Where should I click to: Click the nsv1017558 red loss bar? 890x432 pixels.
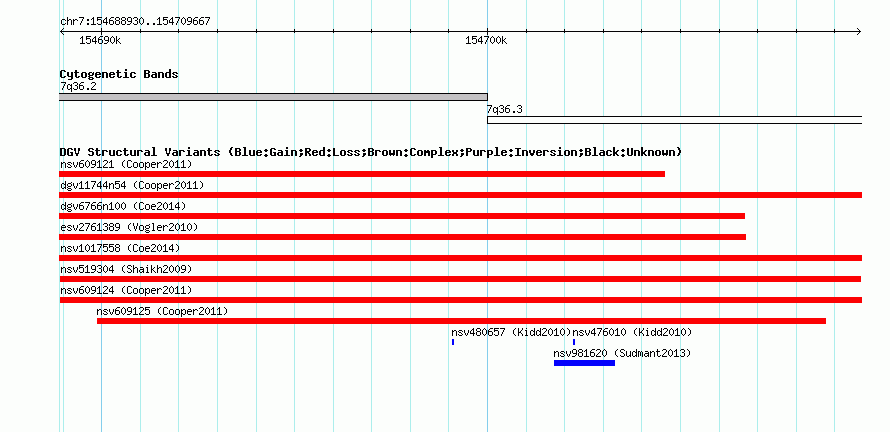tap(460, 258)
